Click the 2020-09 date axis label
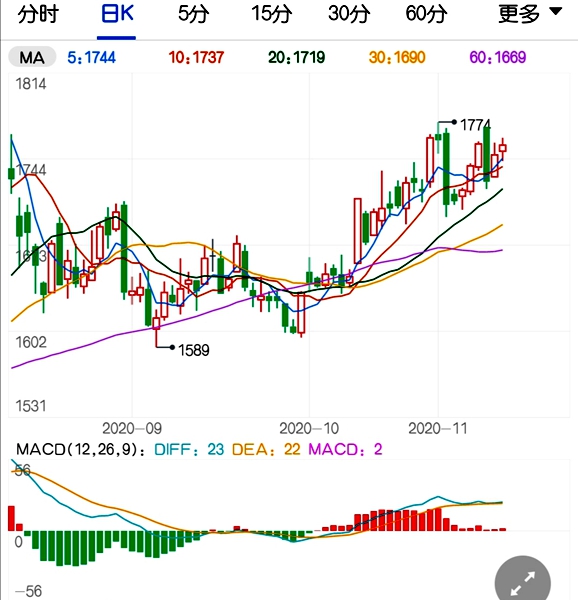Image resolution: width=578 pixels, height=600 pixels. point(132,429)
